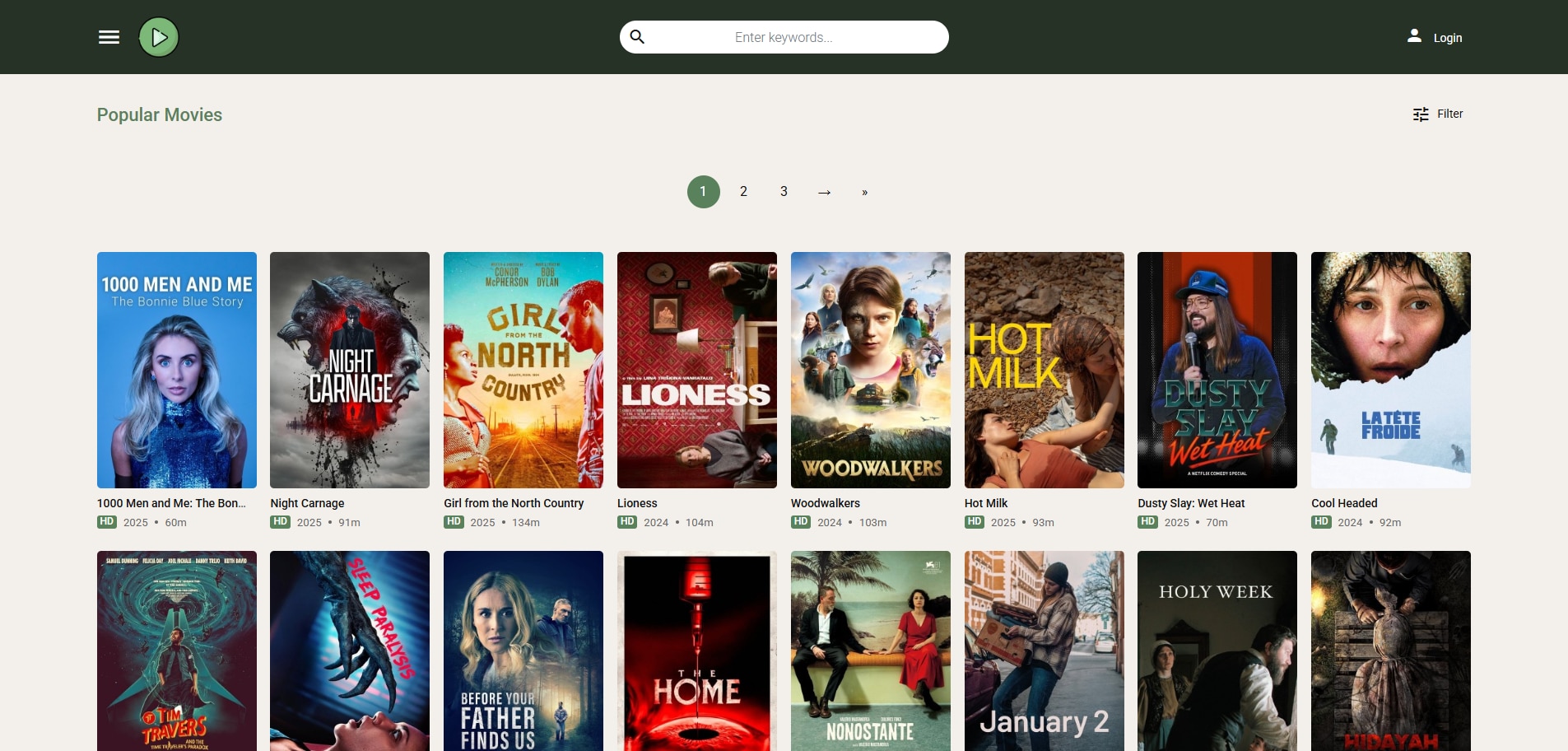Open the Nonostante poster
Viewport: 1568px width, 751px height.
coord(871,651)
